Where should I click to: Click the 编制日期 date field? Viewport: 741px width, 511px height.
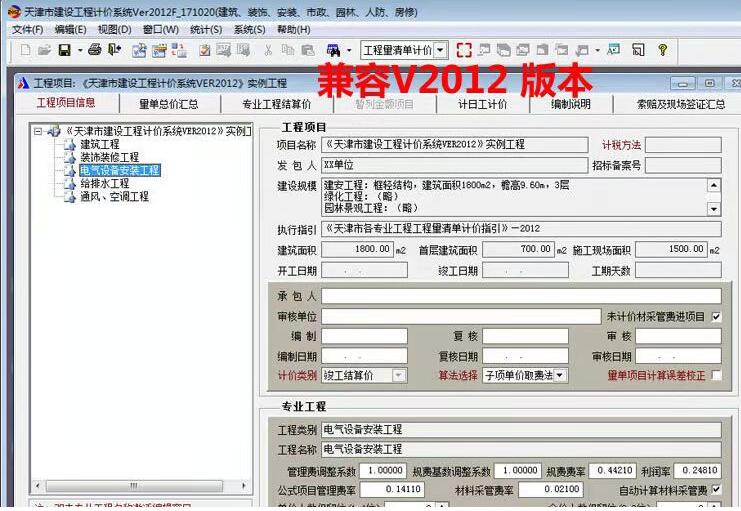[364, 356]
